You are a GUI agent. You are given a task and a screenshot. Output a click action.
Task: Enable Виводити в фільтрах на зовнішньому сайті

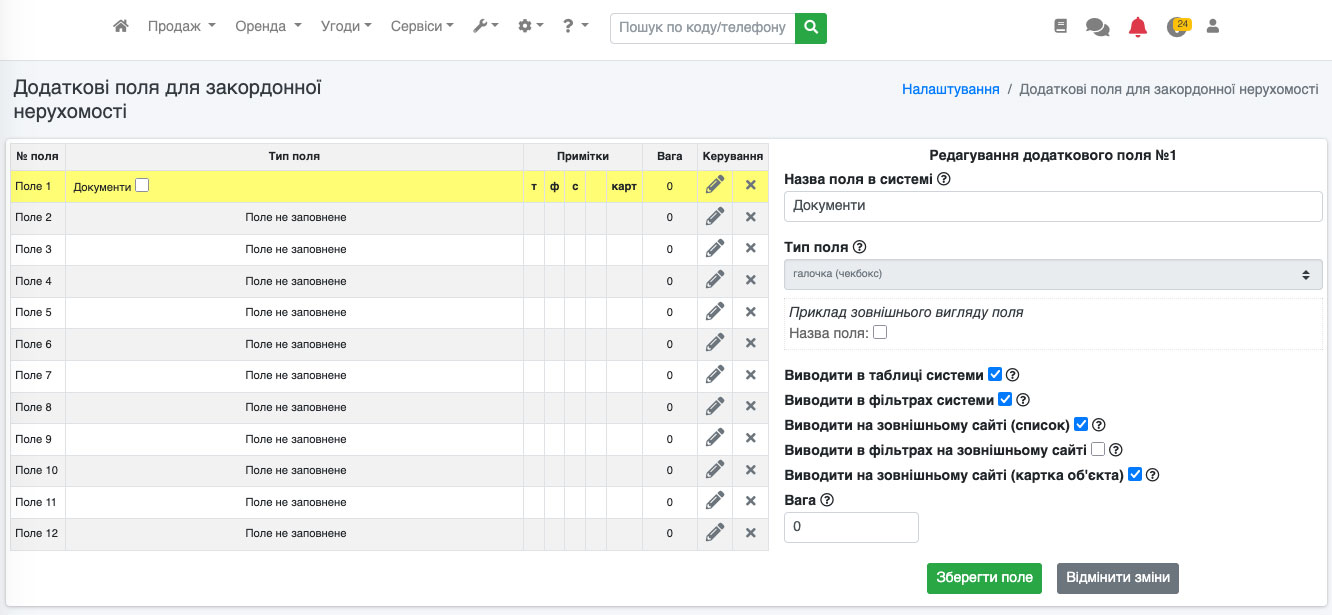1098,450
